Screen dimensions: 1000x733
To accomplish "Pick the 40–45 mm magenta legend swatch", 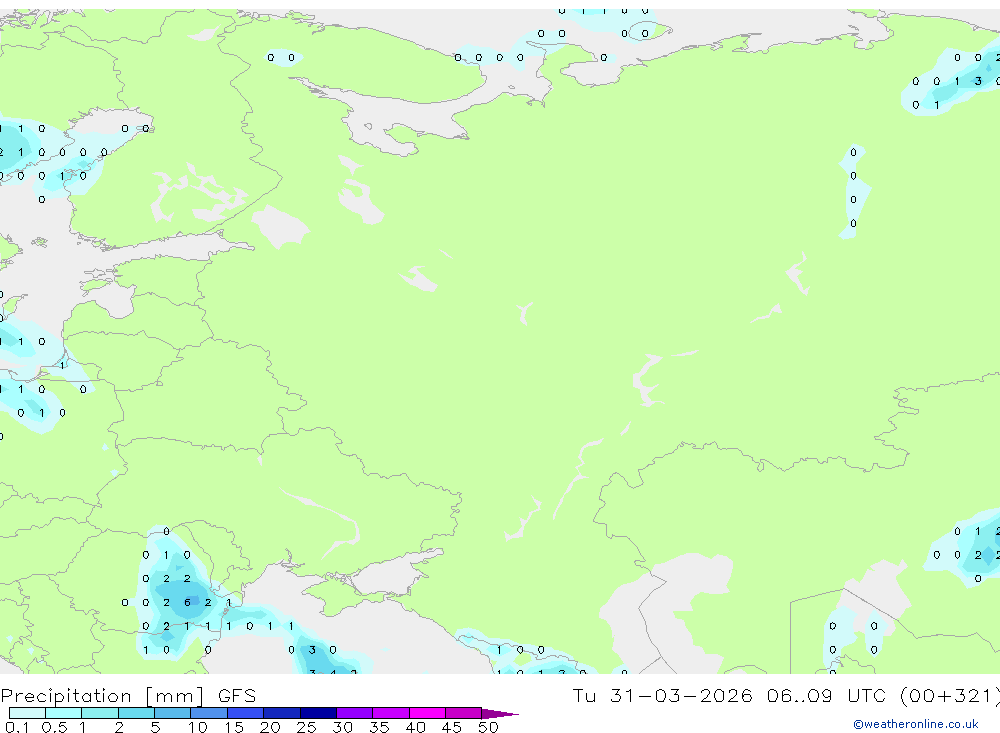I will pos(427,713).
